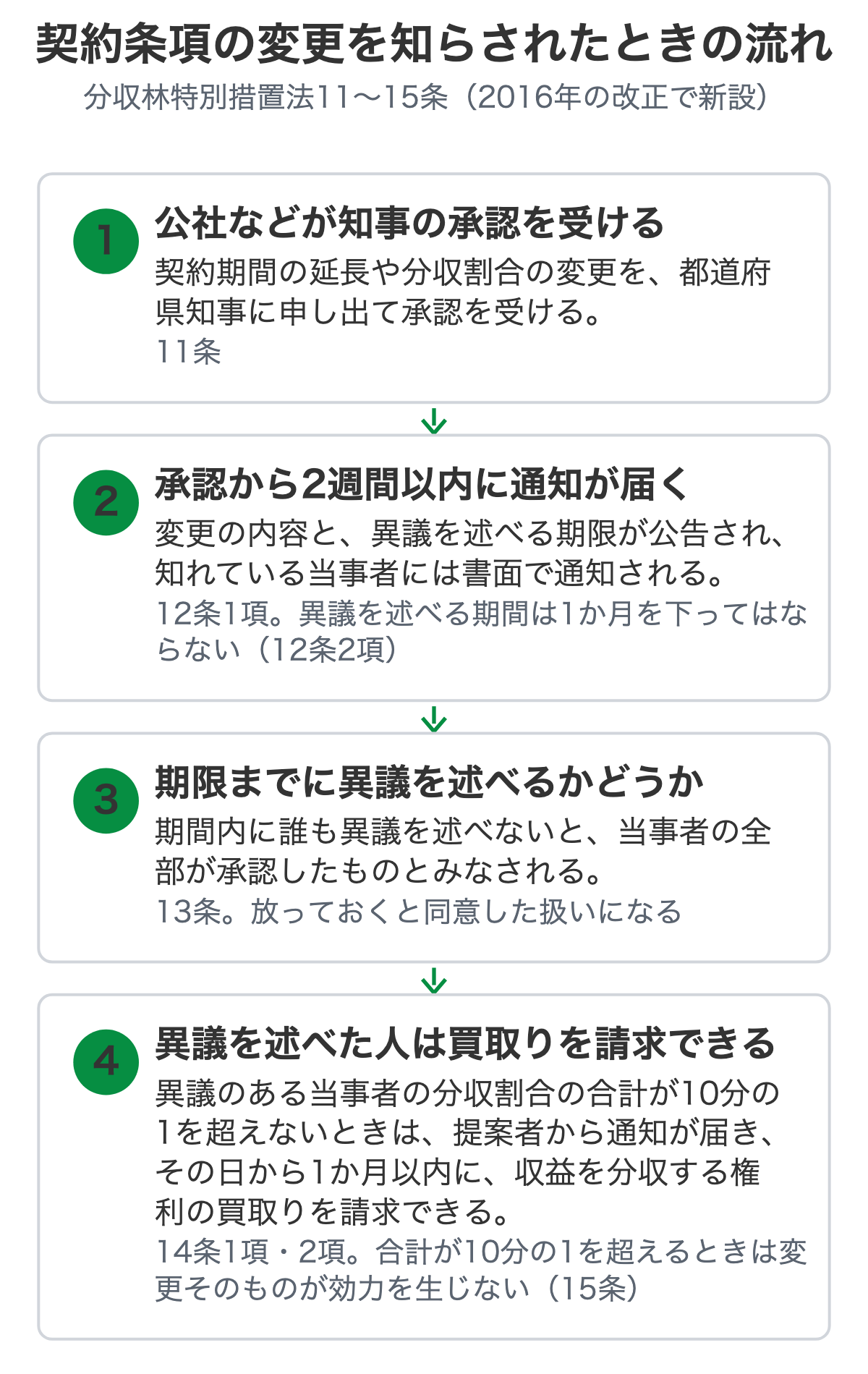Click the arrow between steps 2 and 3
Viewport: 868px width, 1374px height.
point(434,718)
